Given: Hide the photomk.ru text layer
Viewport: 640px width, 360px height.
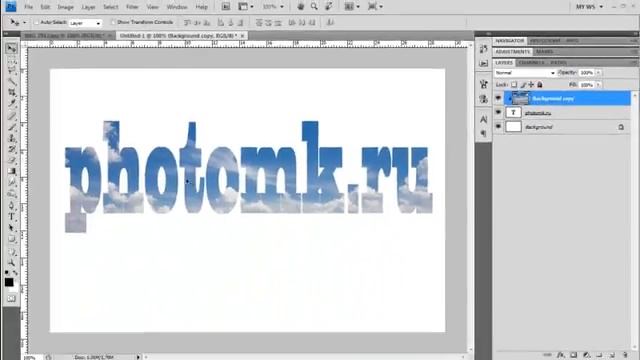Looking at the screenshot, I should pos(498,112).
